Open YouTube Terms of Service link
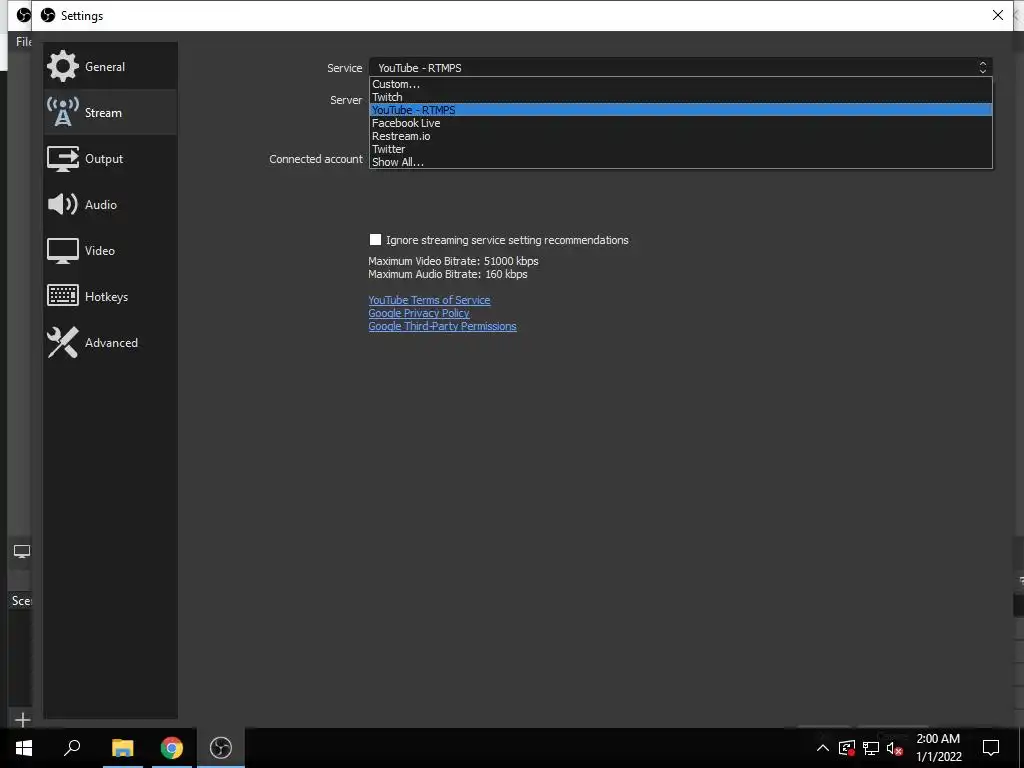Image resolution: width=1024 pixels, height=768 pixels. click(x=429, y=300)
